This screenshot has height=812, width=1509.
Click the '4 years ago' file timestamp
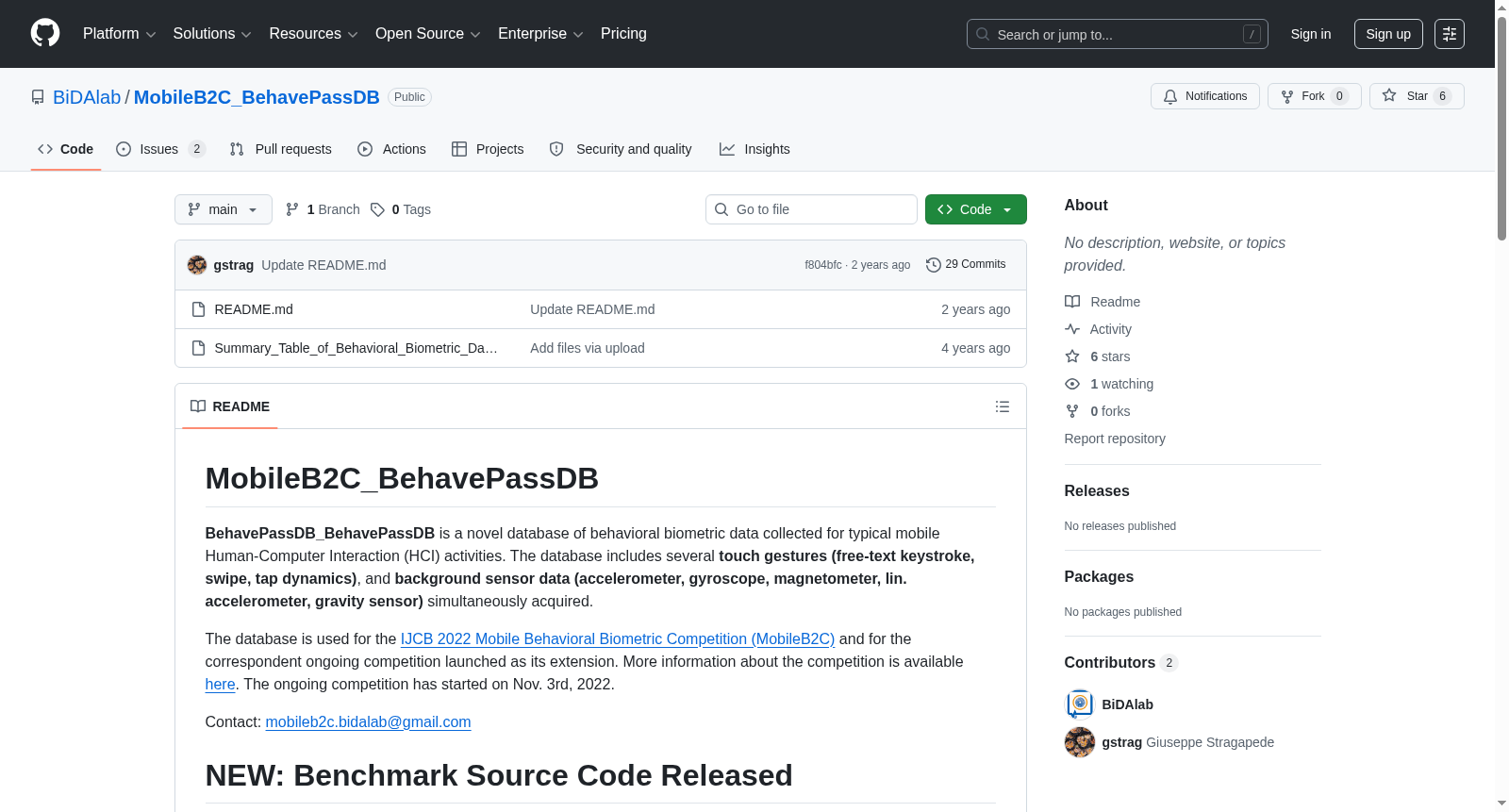pos(975,348)
